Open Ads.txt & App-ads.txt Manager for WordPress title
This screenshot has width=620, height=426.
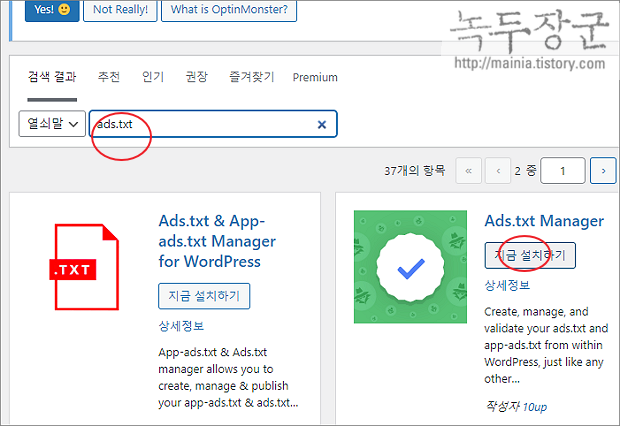point(217,241)
